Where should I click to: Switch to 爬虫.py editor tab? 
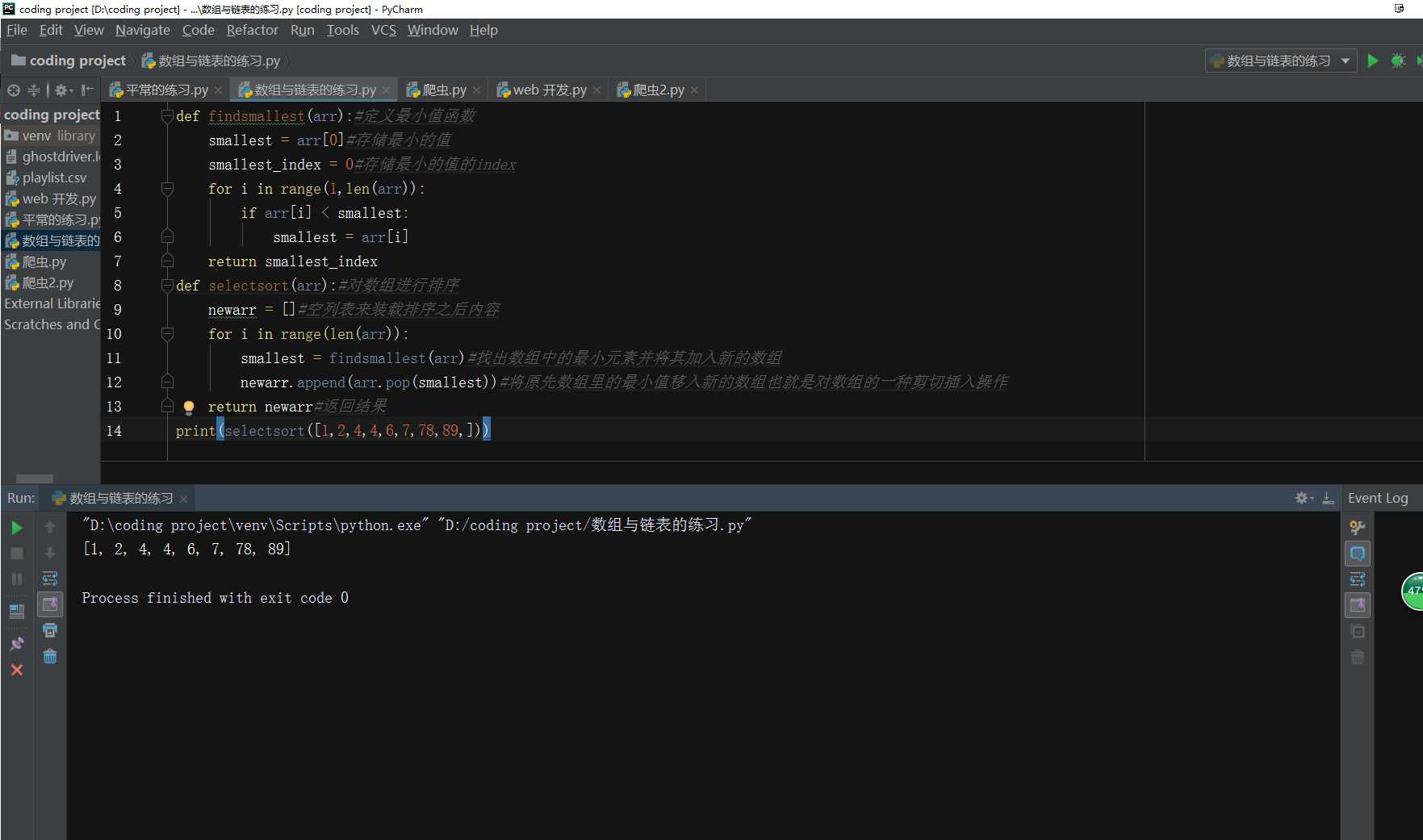click(x=444, y=90)
